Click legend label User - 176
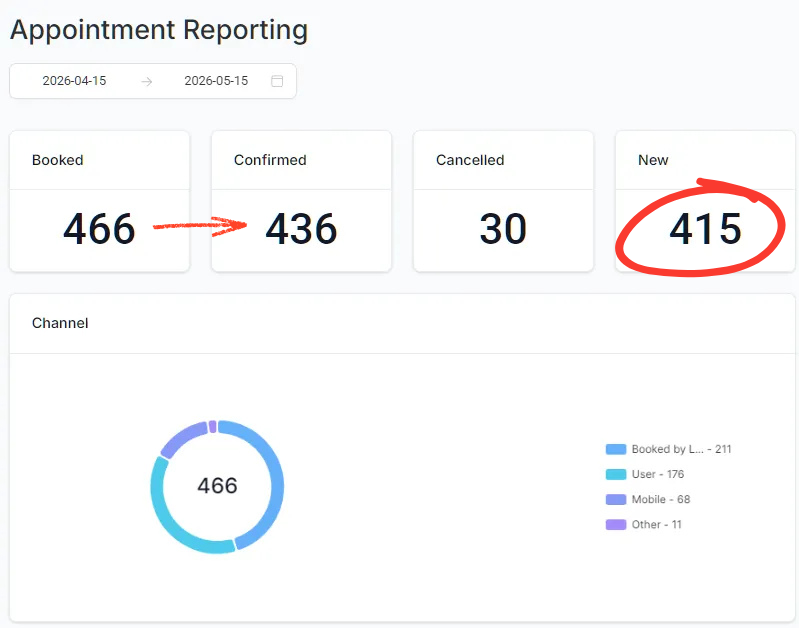This screenshot has height=628, width=799. pos(658,474)
